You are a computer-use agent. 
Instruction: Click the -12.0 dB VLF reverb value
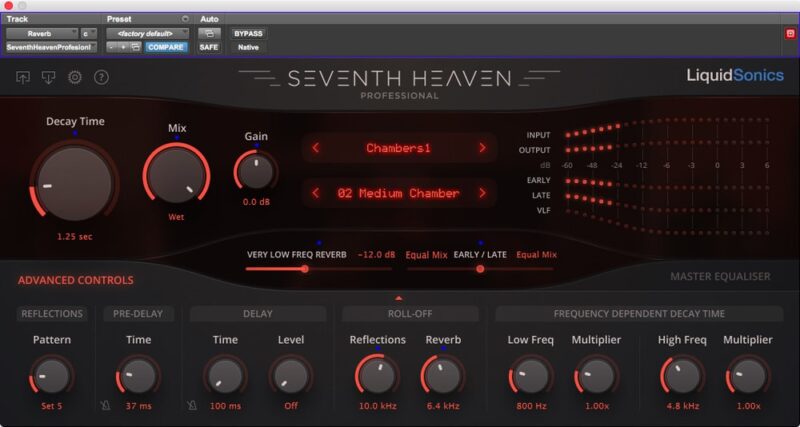coord(377,255)
